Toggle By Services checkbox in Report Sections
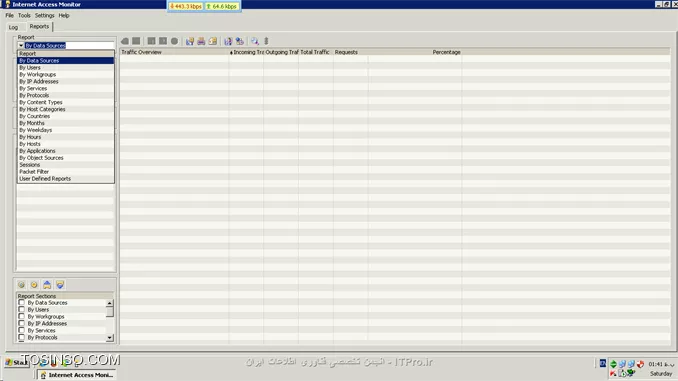678x381 pixels. coord(21,330)
